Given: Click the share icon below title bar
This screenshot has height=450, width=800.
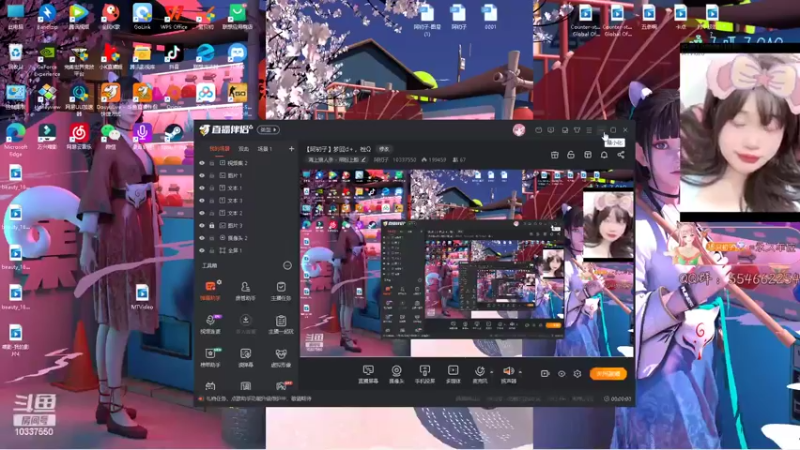Looking at the screenshot, I should (x=621, y=155).
